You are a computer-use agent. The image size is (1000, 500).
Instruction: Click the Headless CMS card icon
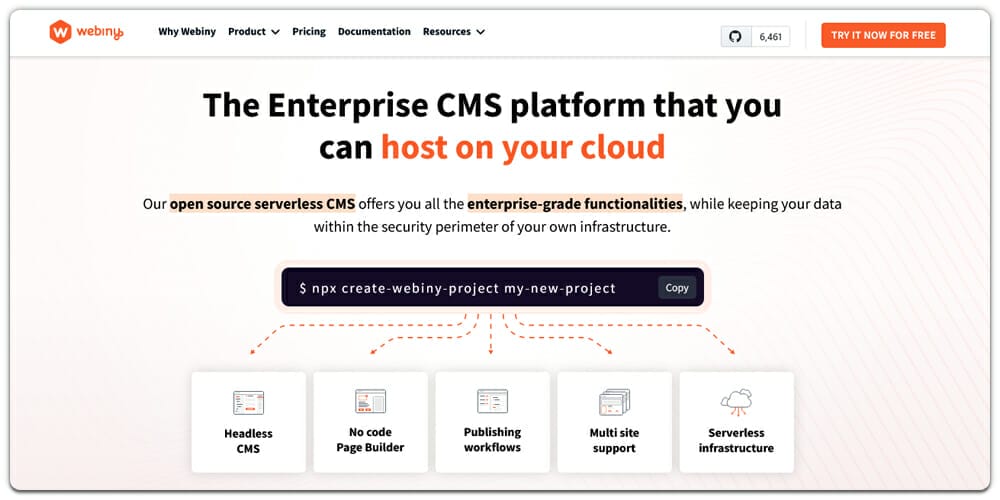pyautogui.click(x=248, y=402)
